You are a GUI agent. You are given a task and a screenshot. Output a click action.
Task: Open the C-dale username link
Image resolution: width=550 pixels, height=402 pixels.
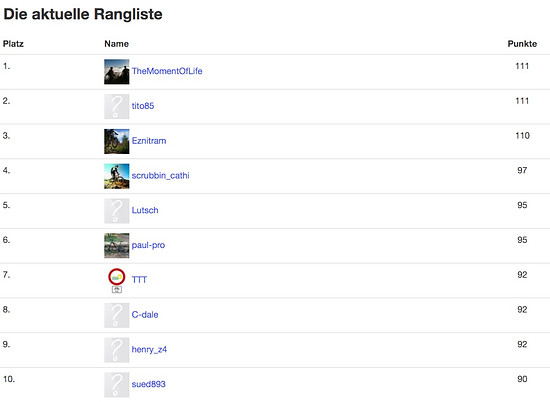tap(145, 314)
